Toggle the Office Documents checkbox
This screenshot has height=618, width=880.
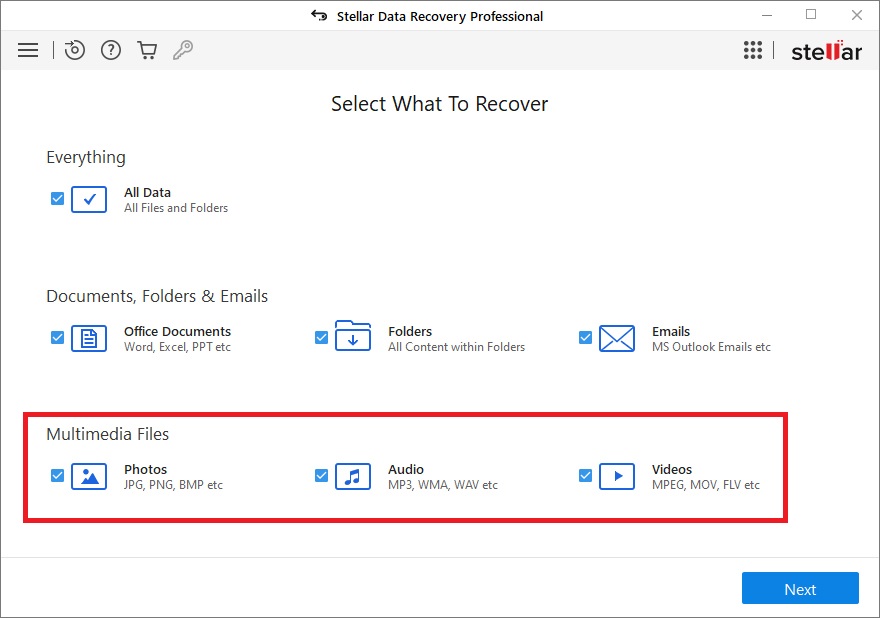pos(57,337)
